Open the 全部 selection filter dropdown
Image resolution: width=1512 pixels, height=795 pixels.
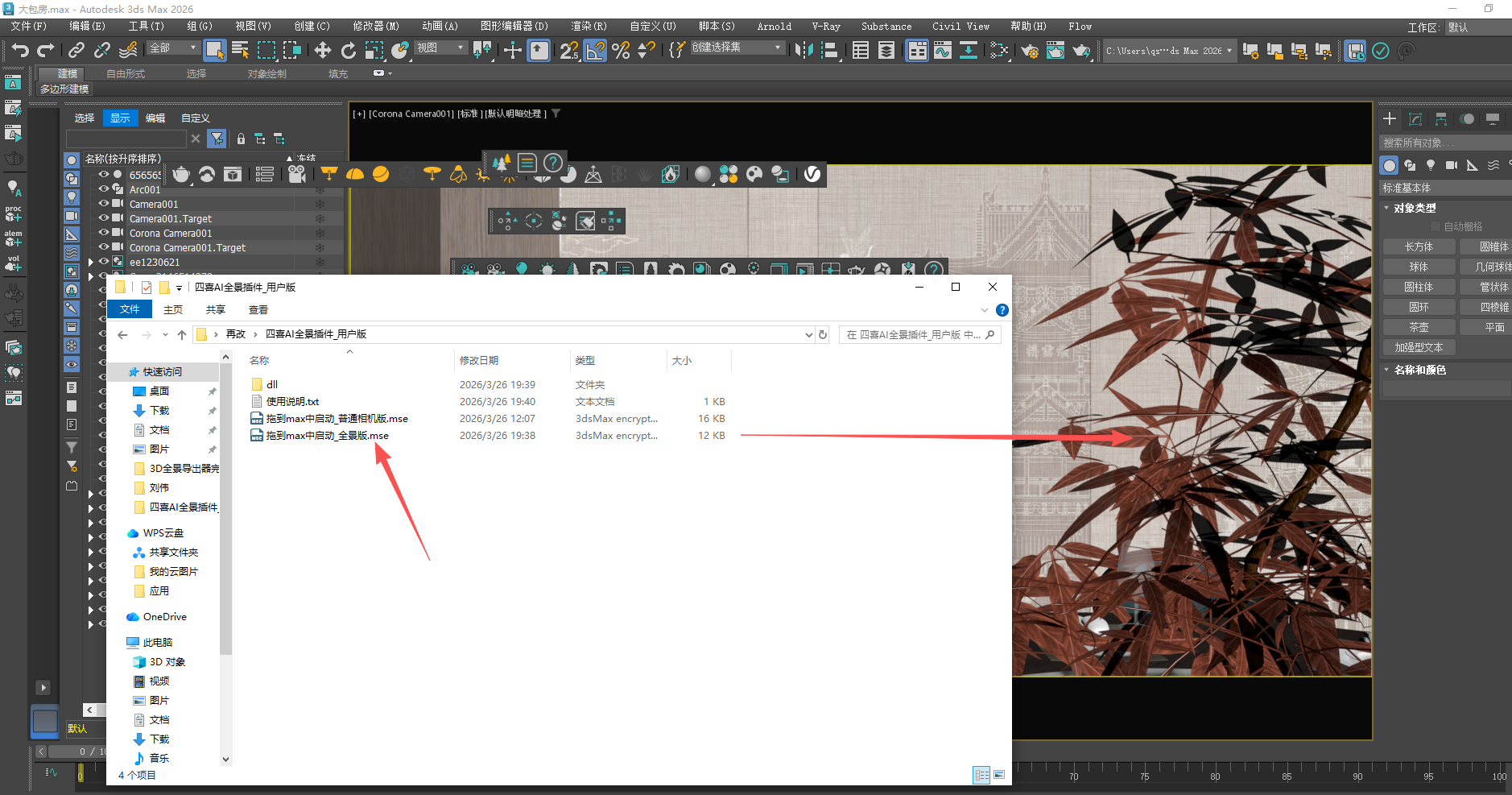tap(173, 48)
